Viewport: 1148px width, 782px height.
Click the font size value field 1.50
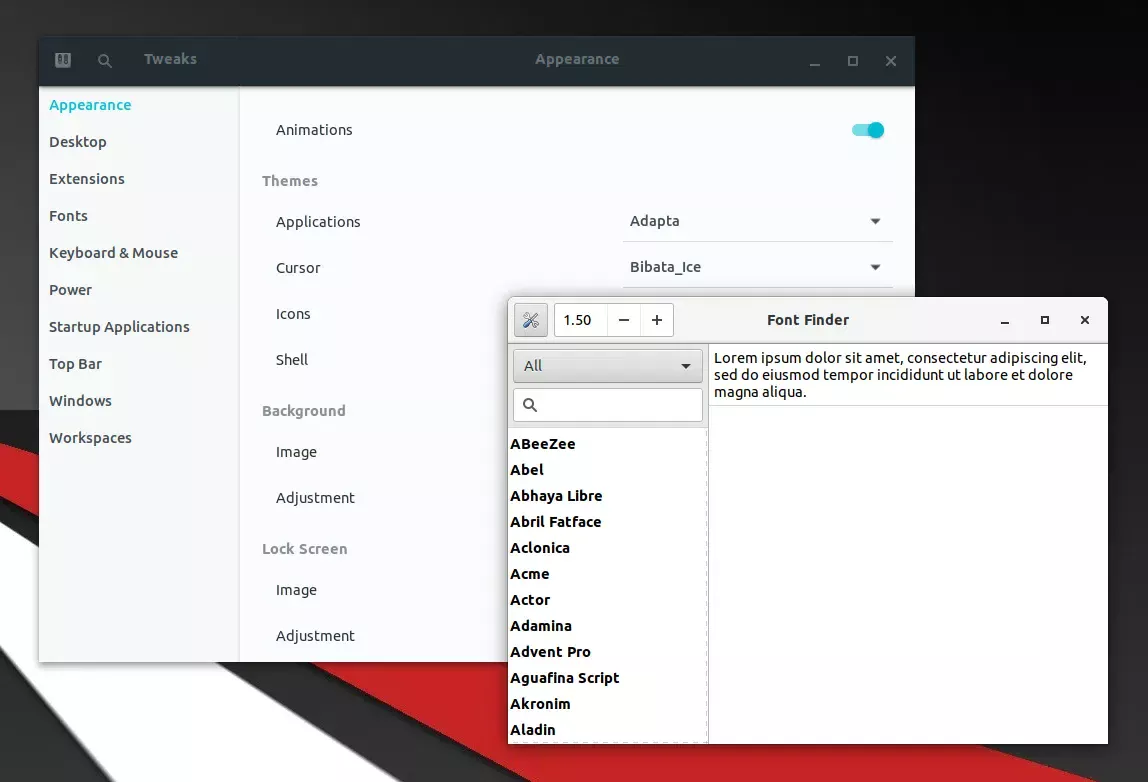tap(581, 320)
